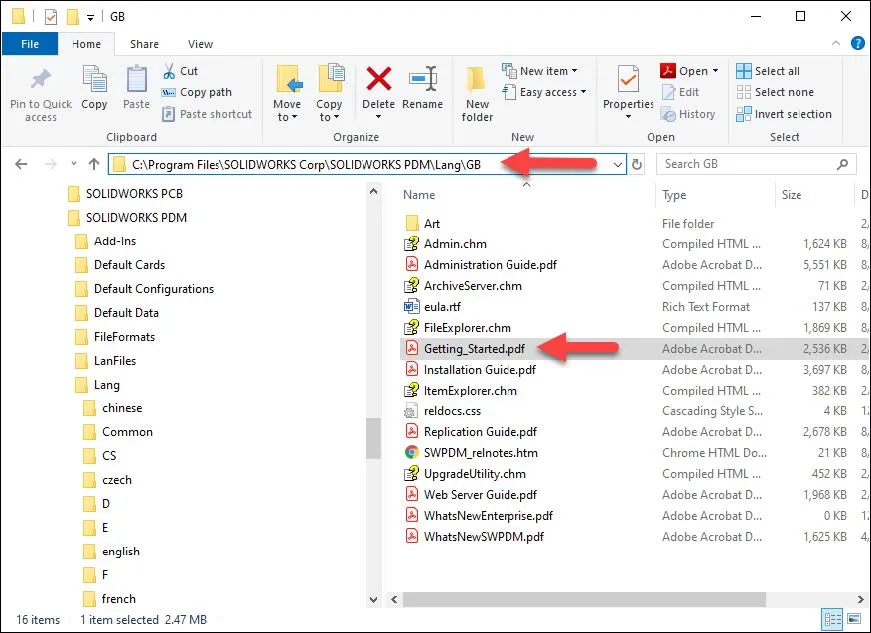Switch to the View ribbon tab
The image size is (871, 633).
tap(200, 44)
